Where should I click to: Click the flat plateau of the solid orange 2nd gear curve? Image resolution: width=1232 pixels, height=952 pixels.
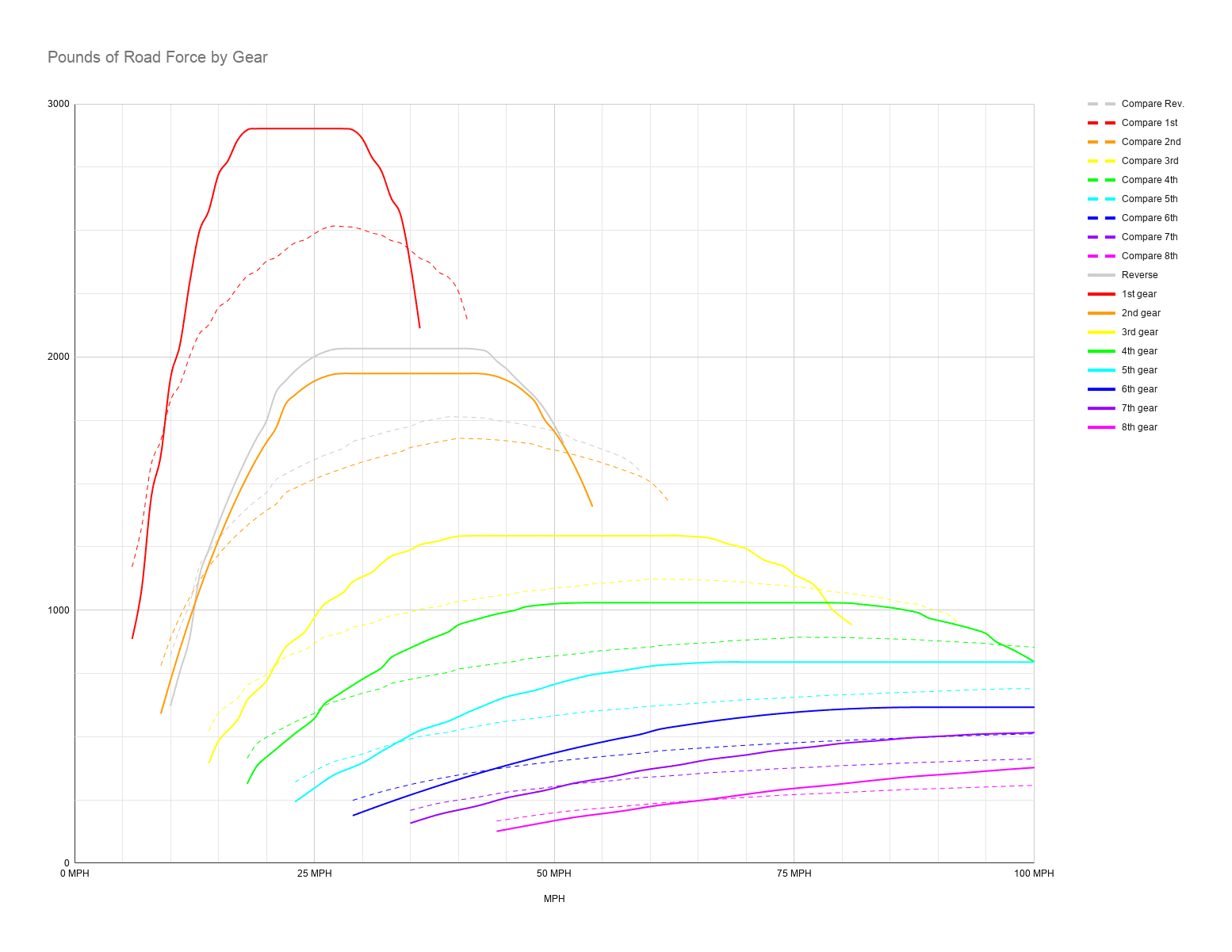pyautogui.click(x=408, y=373)
